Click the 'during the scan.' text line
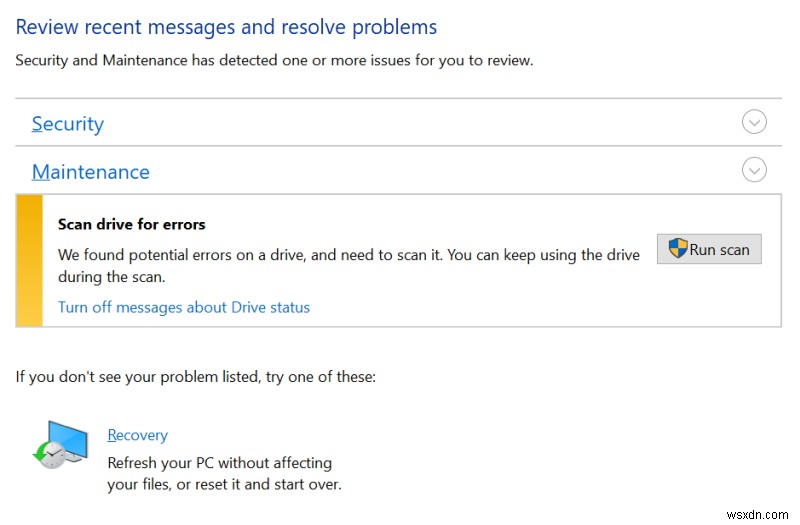This screenshot has height=525, width=800. click(111, 277)
